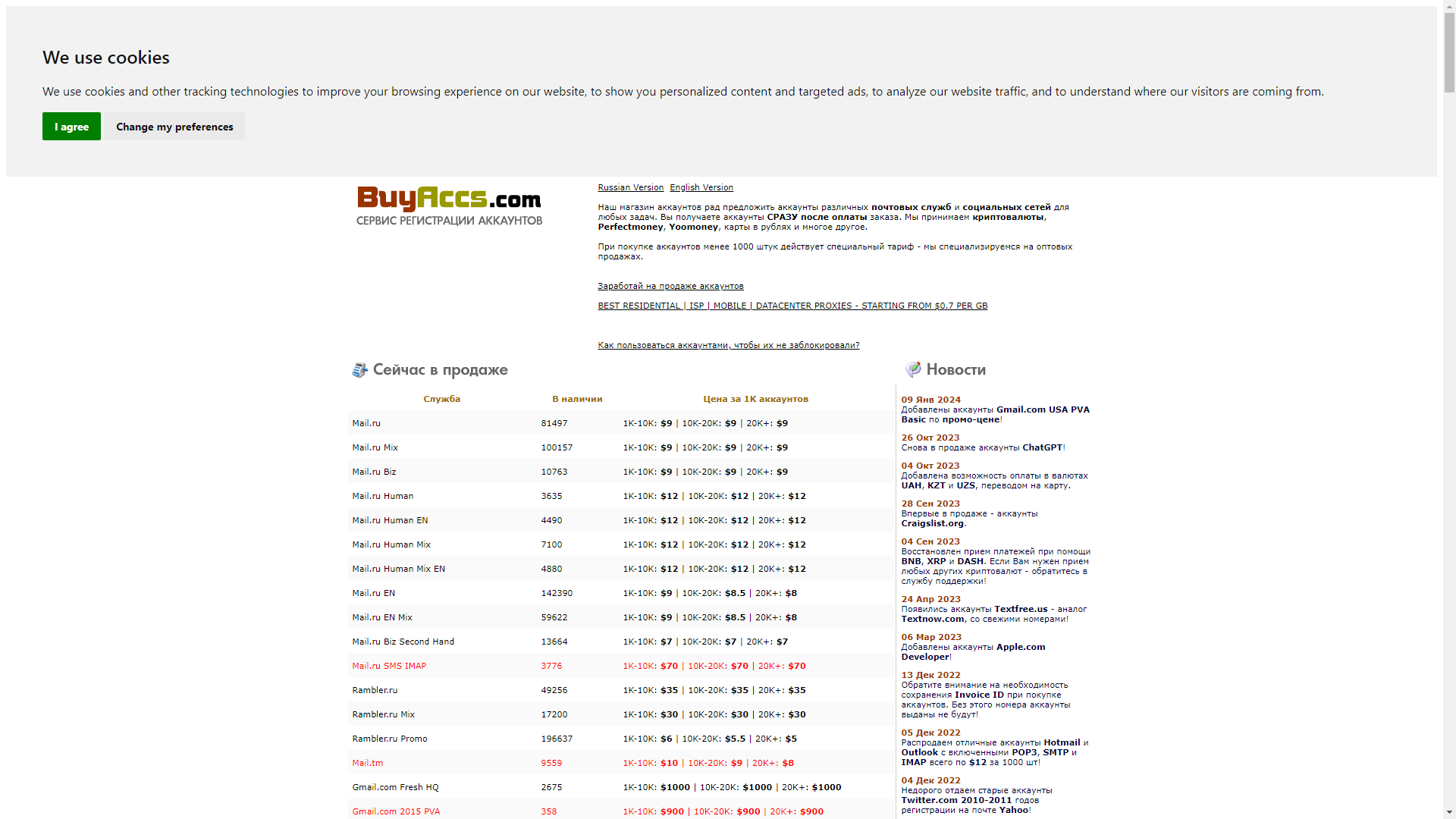Open Как пользоваться аккаунтами guide link
Viewport: 1456px width, 819px height.
coord(728,344)
